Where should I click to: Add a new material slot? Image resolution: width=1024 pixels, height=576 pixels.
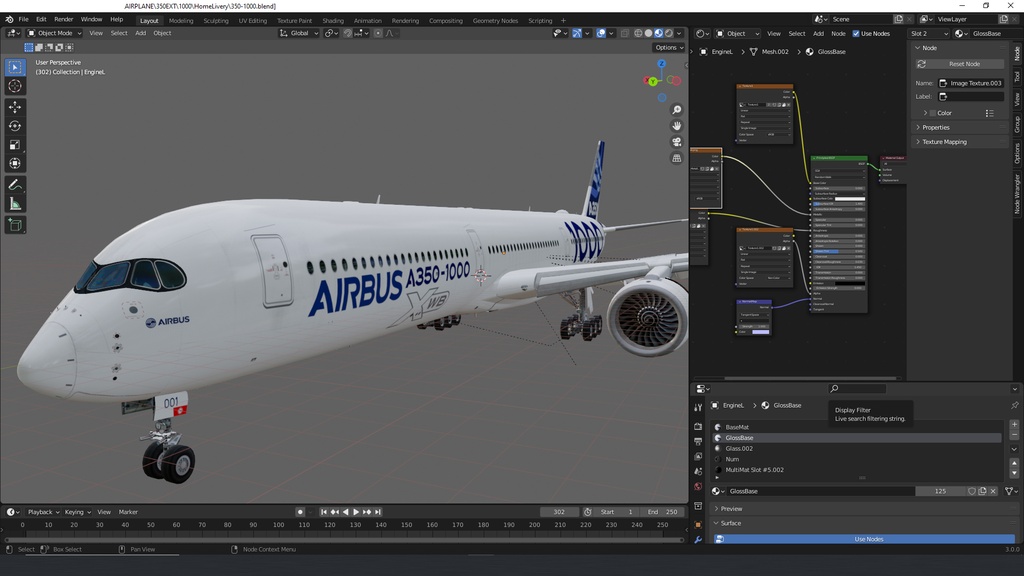pyautogui.click(x=1014, y=425)
